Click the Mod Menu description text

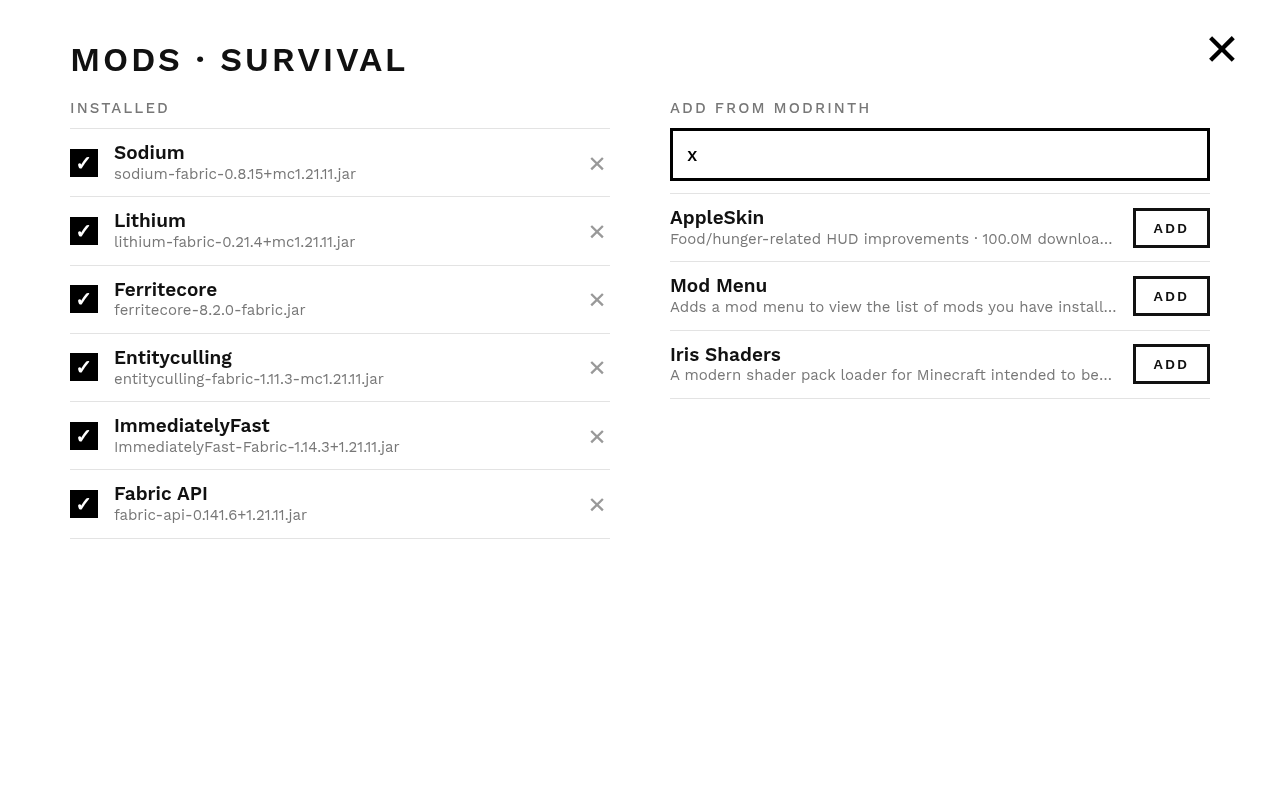[893, 307]
